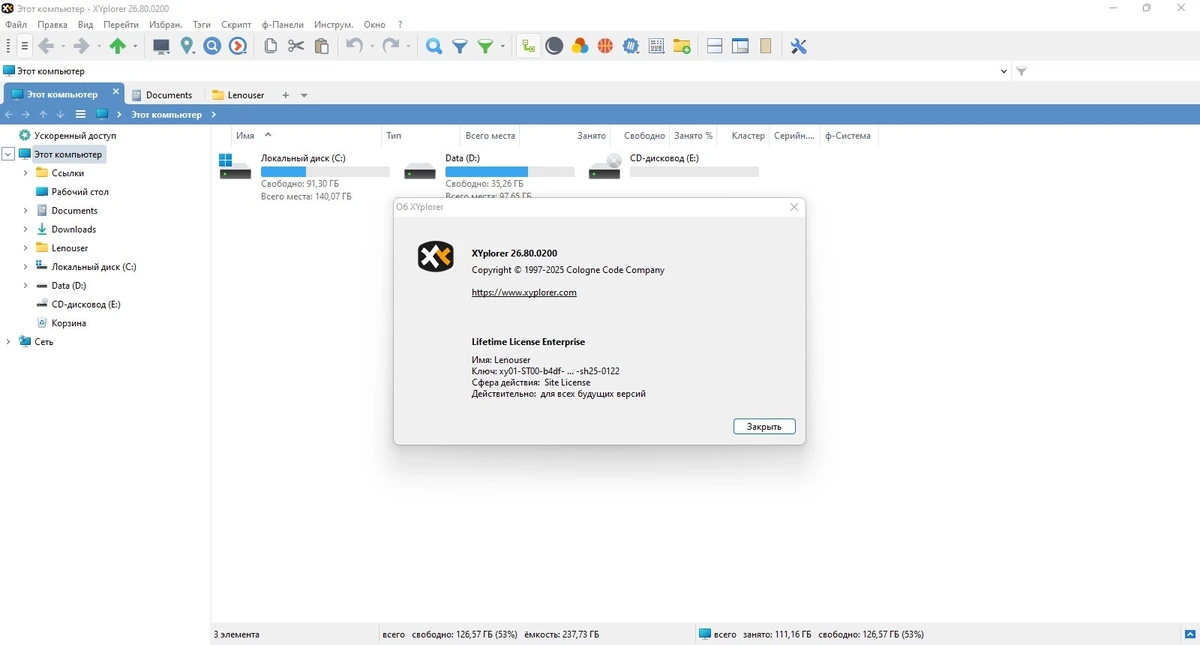1200x645 pixels.
Task: Click the green funnel filter icon
Action: (485, 46)
